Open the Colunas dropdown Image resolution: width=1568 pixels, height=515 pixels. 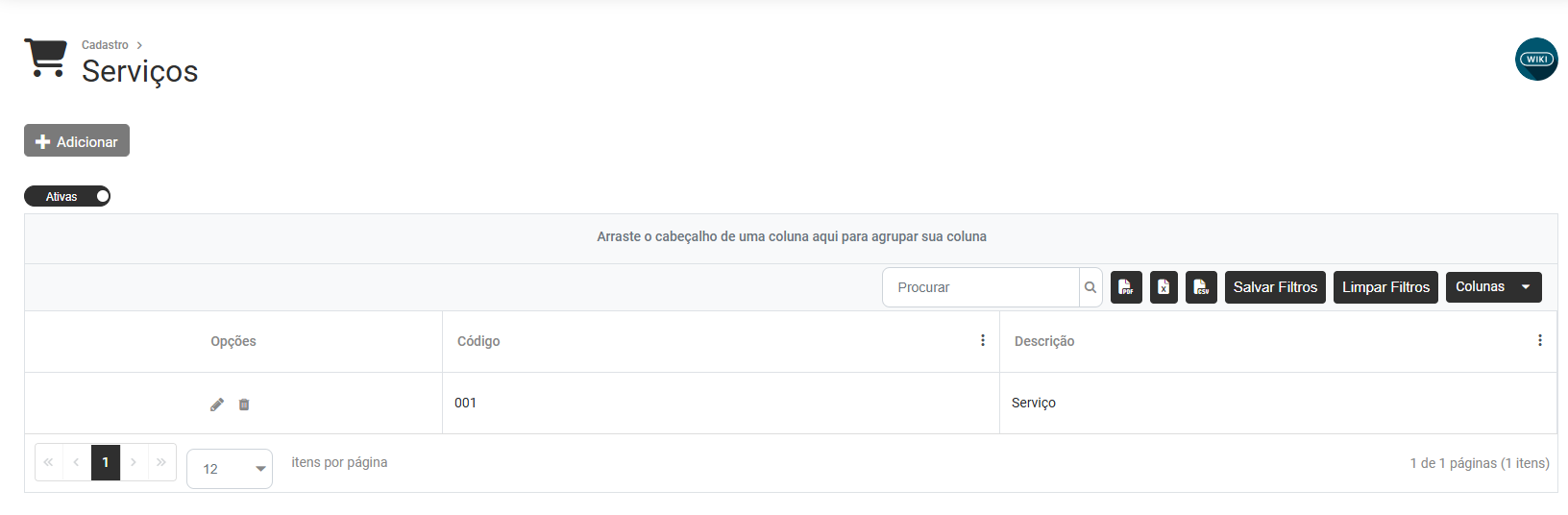pos(1493,287)
